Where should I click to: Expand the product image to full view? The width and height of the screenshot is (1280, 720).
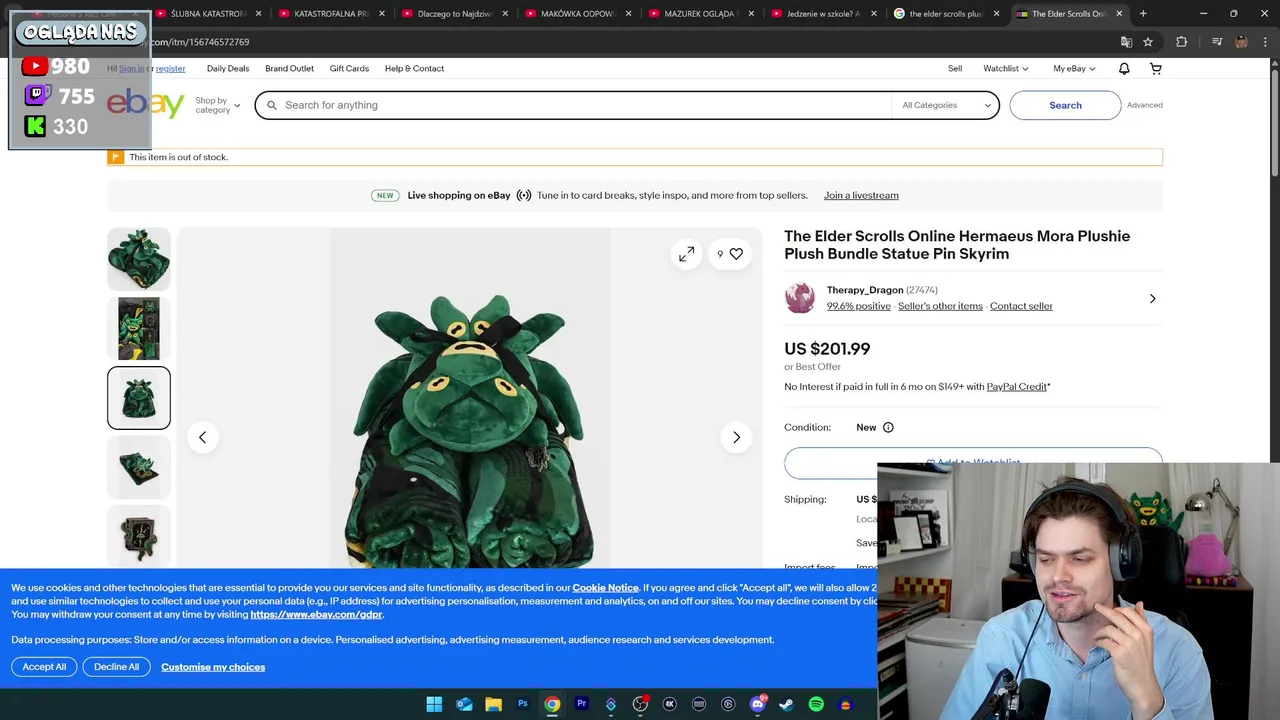pos(686,255)
